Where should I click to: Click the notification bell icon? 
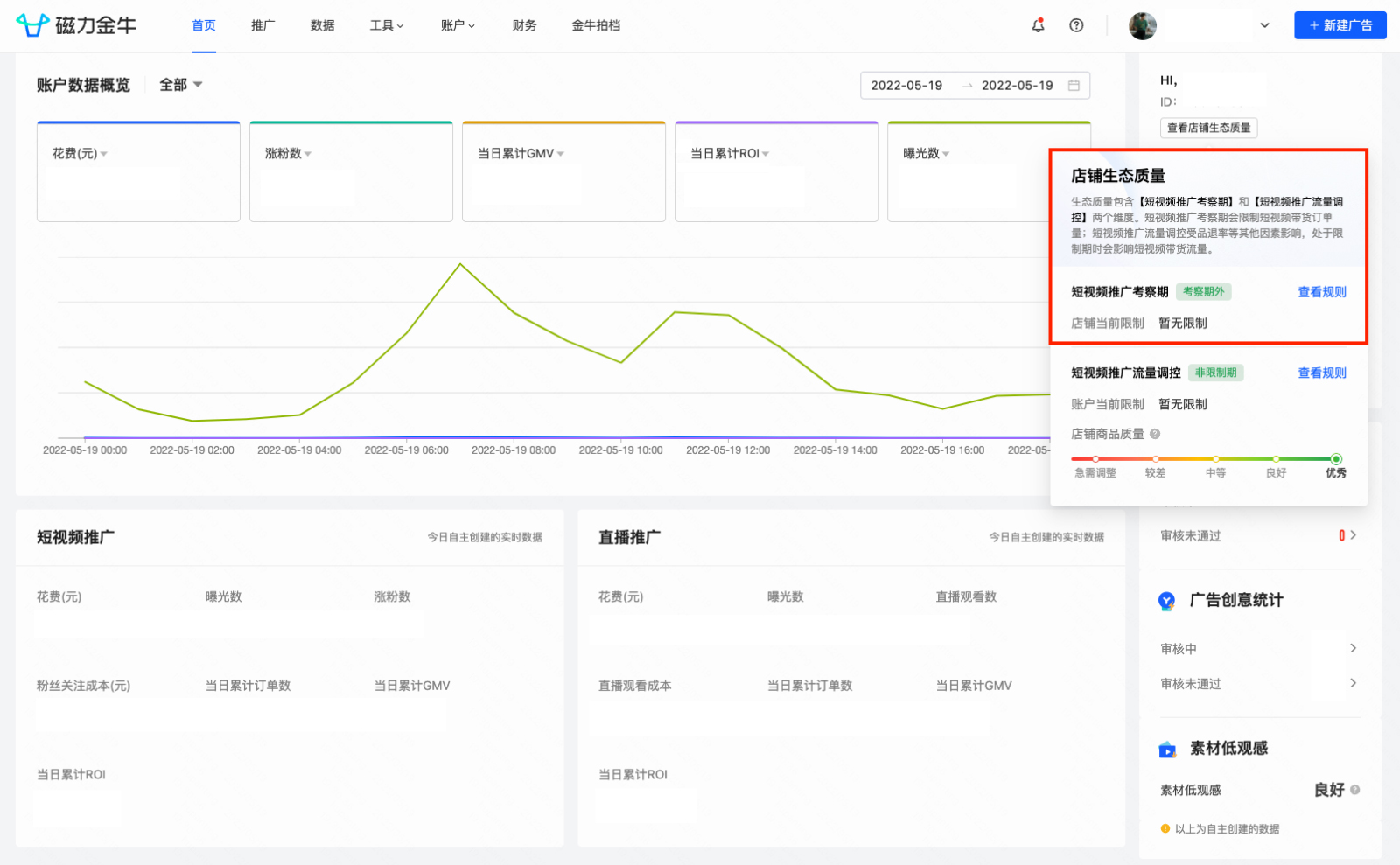[1038, 25]
